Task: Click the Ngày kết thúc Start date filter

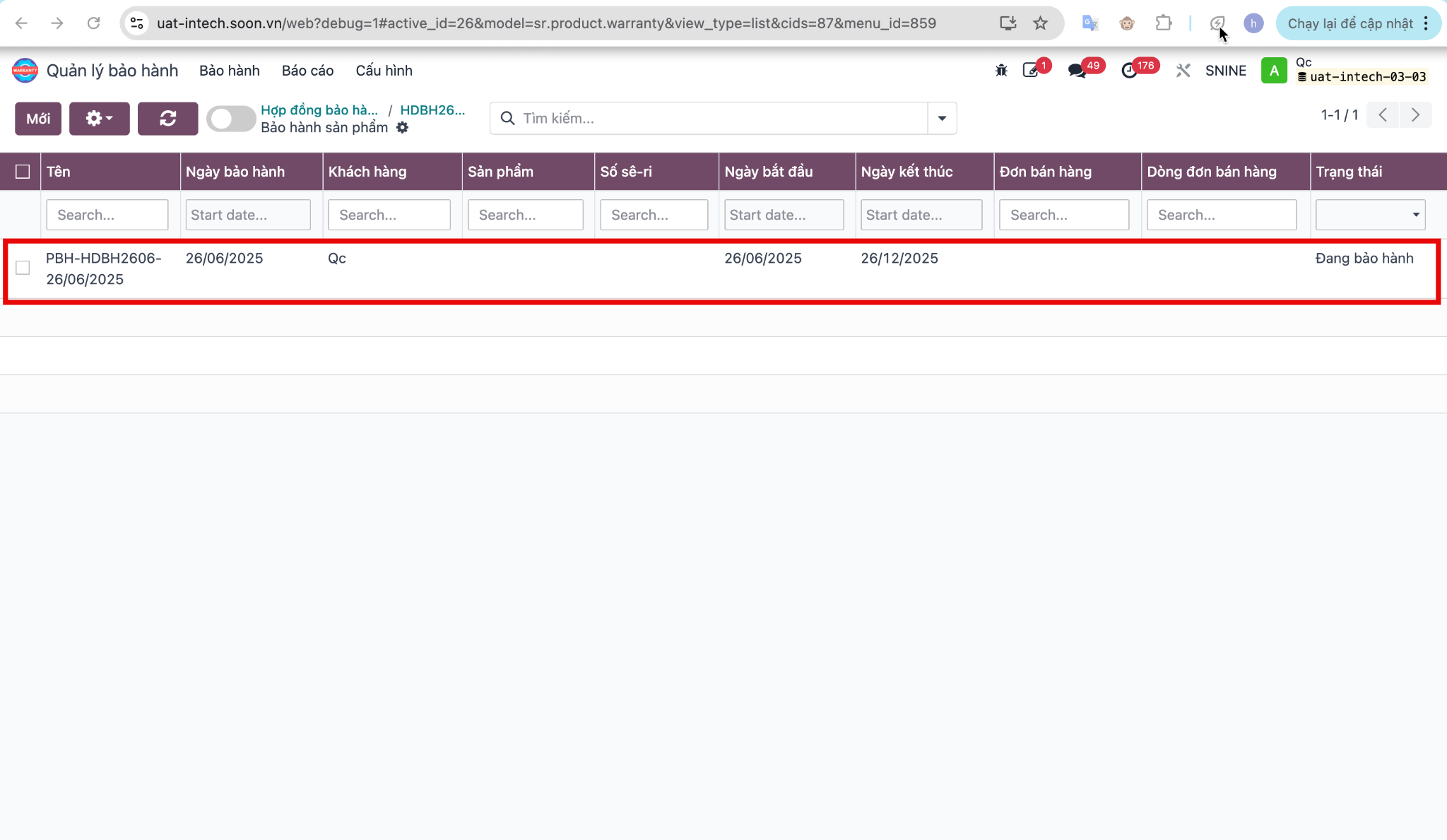Action: coord(921,215)
